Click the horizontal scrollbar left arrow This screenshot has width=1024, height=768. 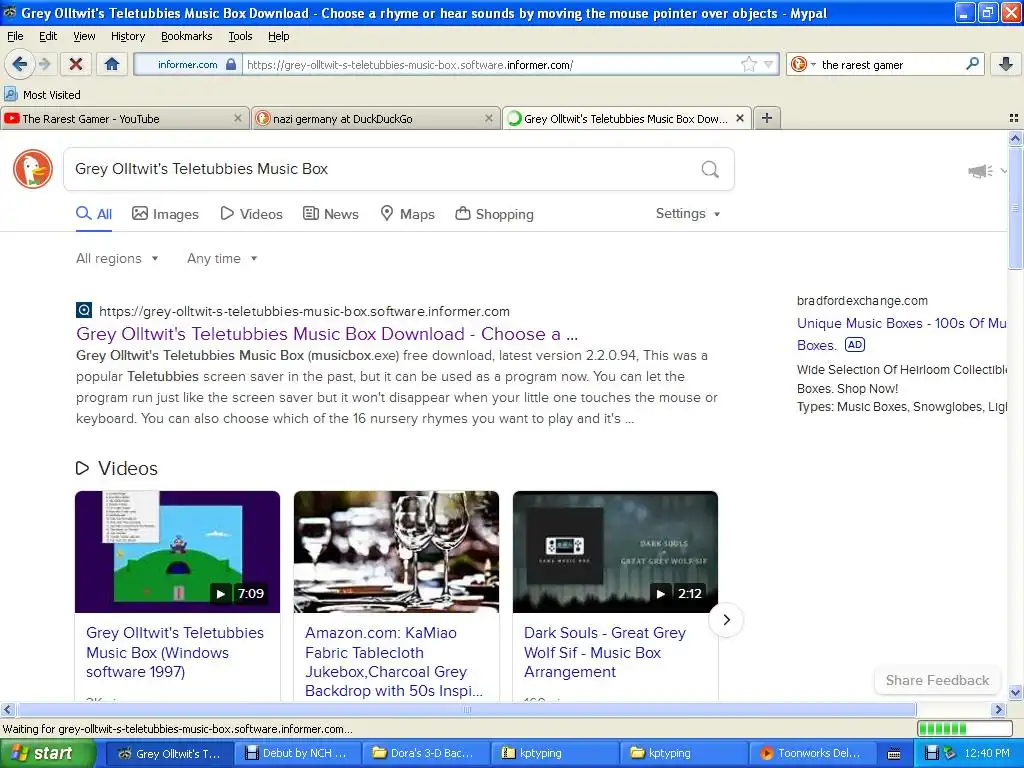pyautogui.click(x=7, y=709)
